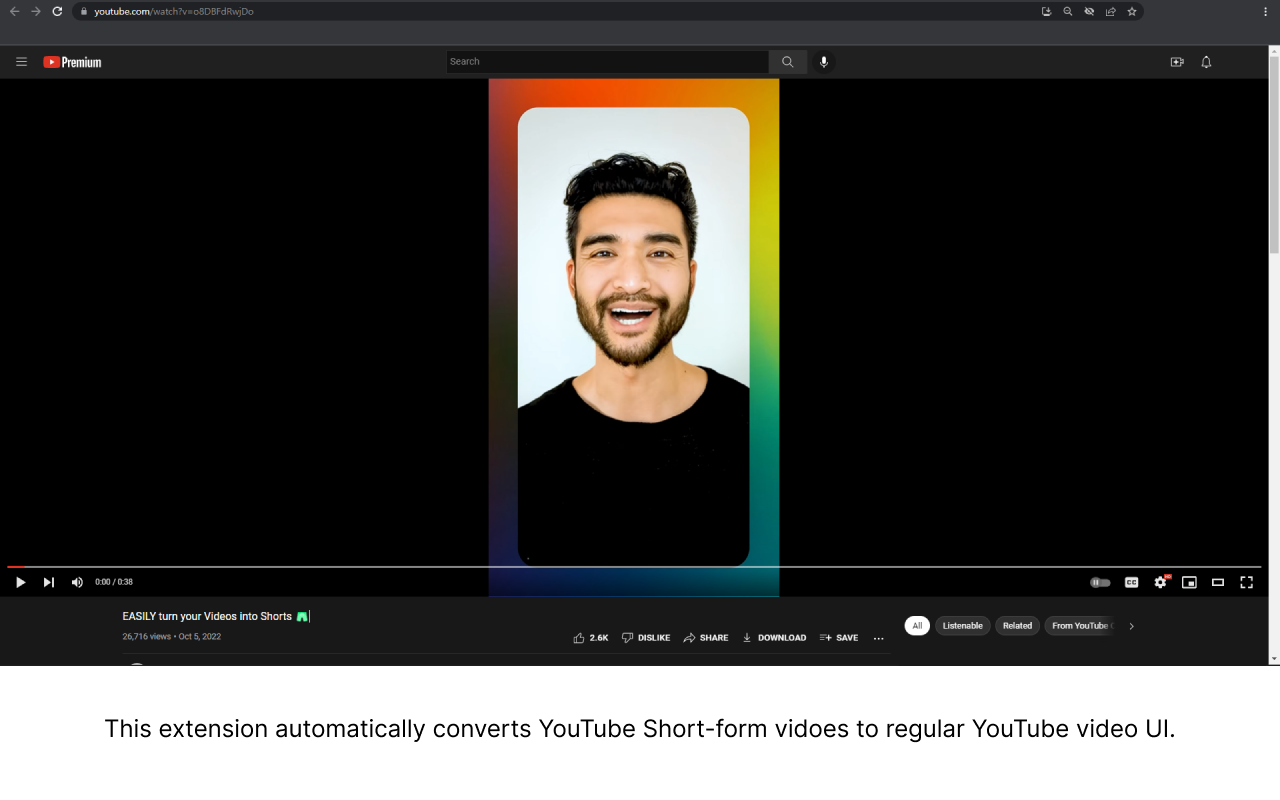The height and width of the screenshot is (800, 1280).
Task: Click the install app icon in address bar
Action: (x=1046, y=11)
